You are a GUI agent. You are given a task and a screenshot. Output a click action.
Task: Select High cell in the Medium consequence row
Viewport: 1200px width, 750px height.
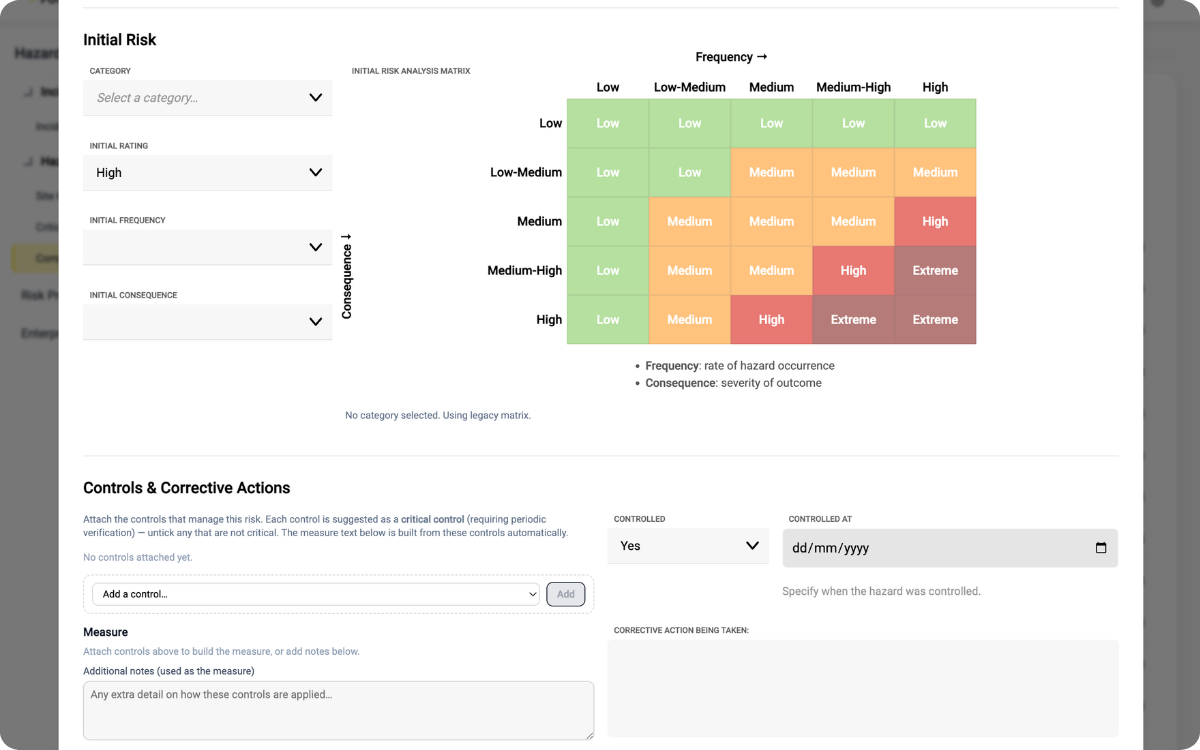935,222
